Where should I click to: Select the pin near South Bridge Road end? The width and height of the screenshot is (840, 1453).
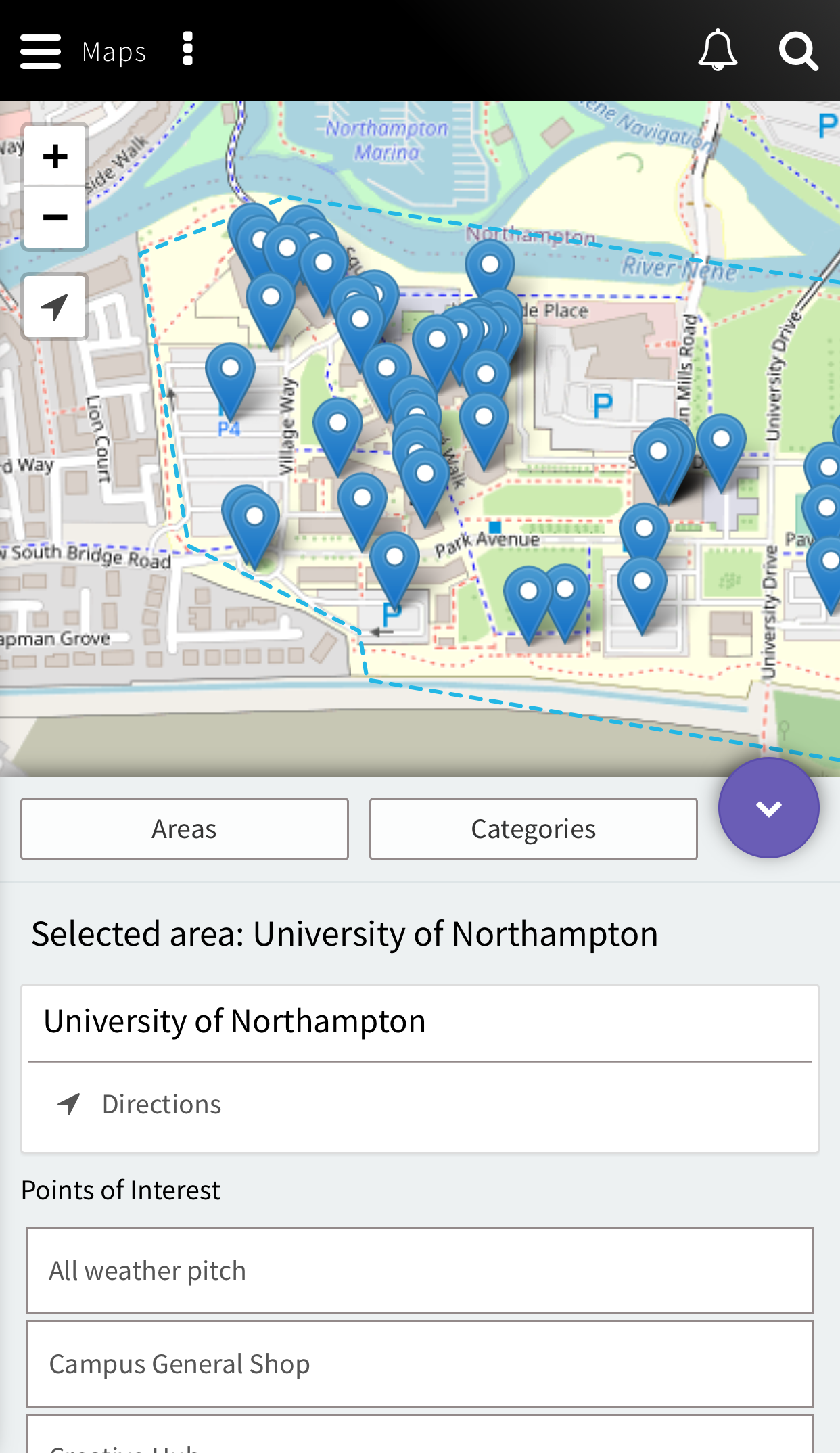click(x=255, y=530)
